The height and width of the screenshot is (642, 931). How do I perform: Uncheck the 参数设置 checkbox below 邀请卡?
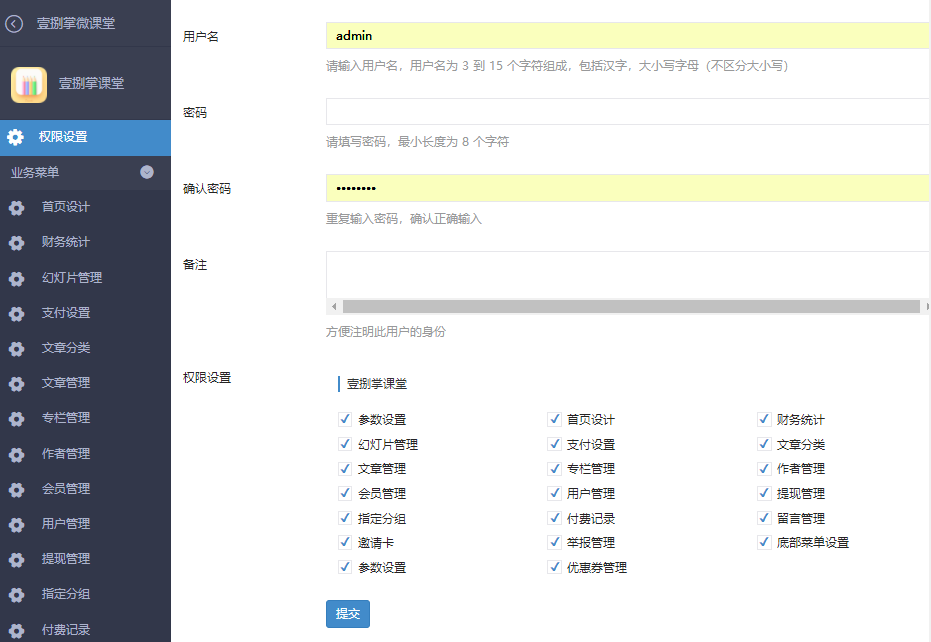tap(345, 567)
